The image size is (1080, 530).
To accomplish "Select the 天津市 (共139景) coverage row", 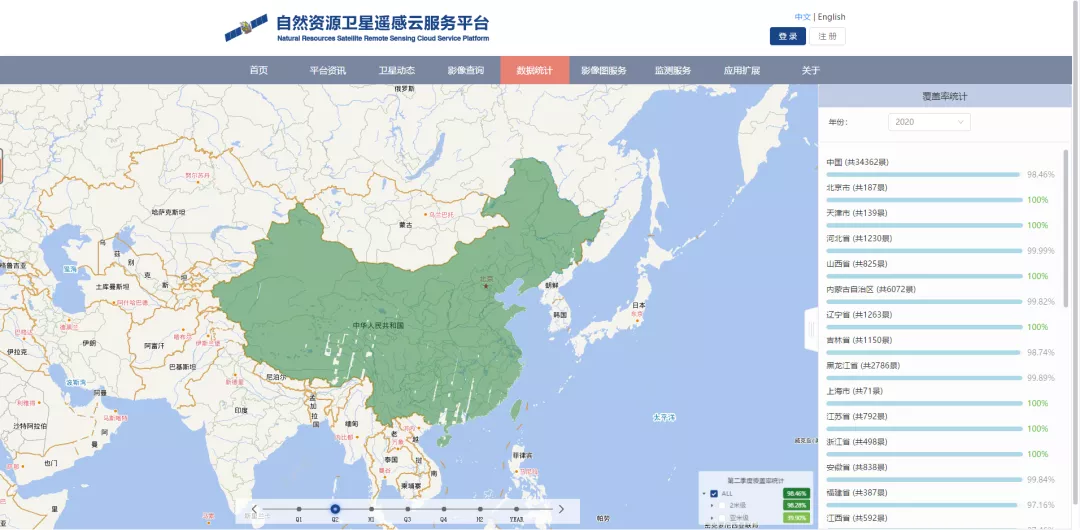I will point(940,219).
